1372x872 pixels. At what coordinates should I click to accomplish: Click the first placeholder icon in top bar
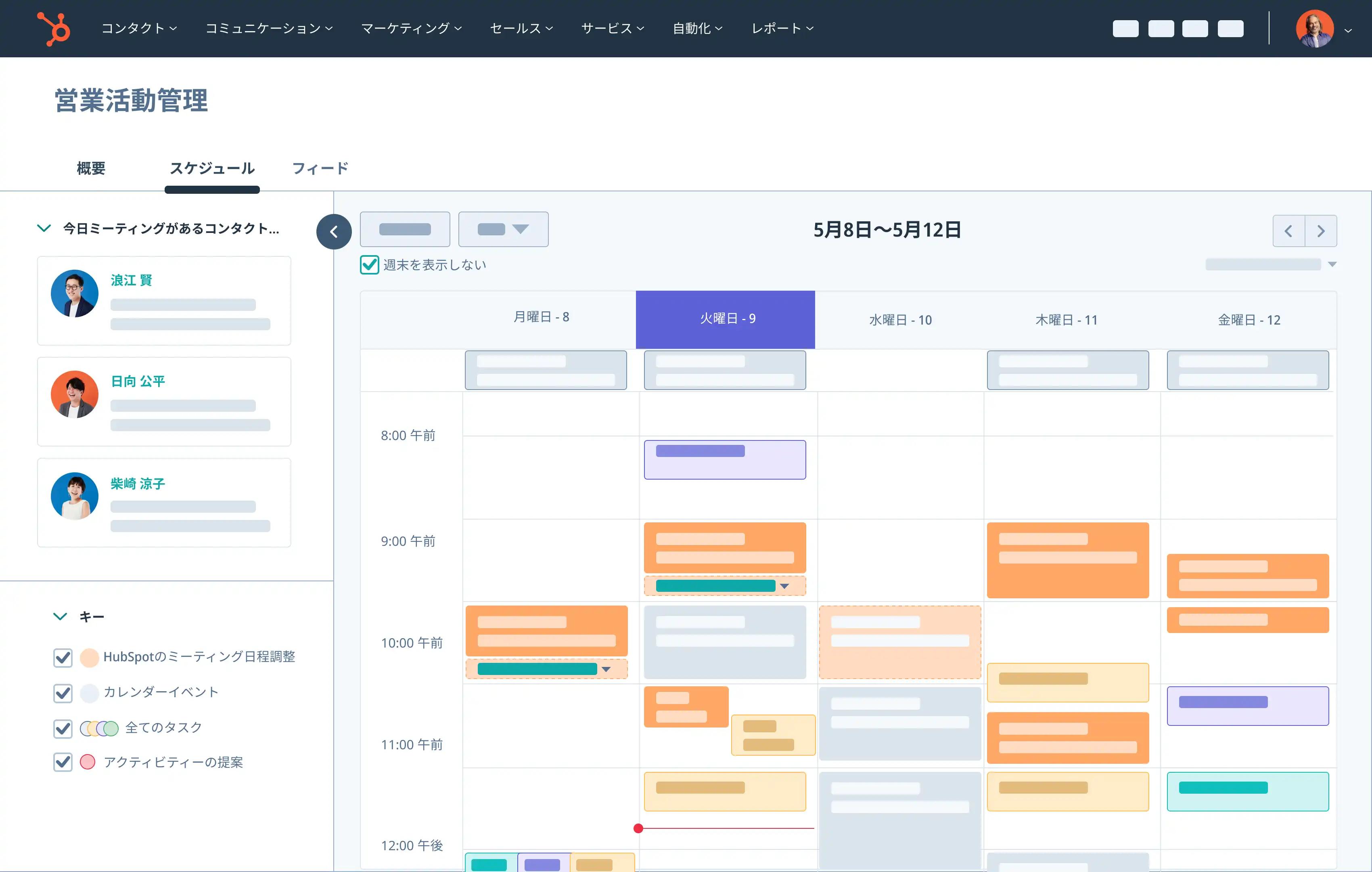pos(1125,29)
